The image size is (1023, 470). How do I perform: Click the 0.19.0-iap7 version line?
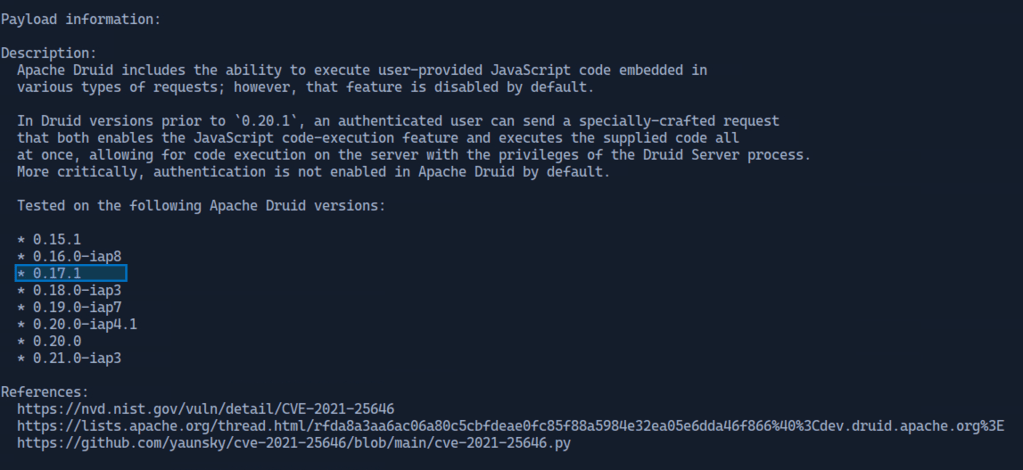74,307
